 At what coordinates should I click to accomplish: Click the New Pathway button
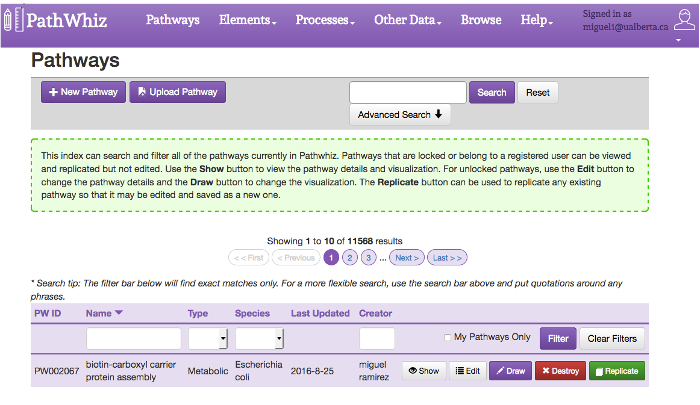pyautogui.click(x=83, y=92)
